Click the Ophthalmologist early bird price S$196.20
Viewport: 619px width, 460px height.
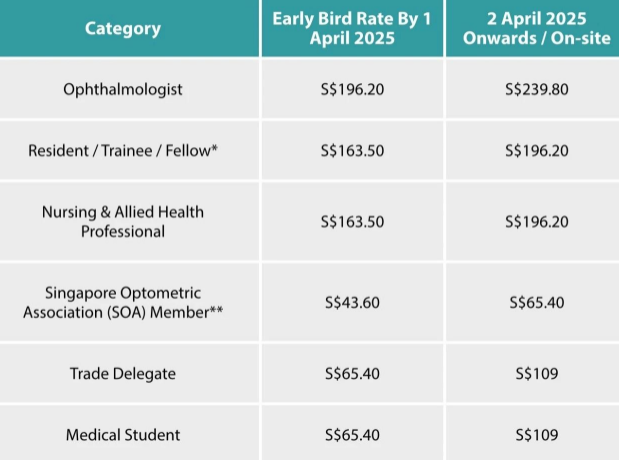(351, 89)
